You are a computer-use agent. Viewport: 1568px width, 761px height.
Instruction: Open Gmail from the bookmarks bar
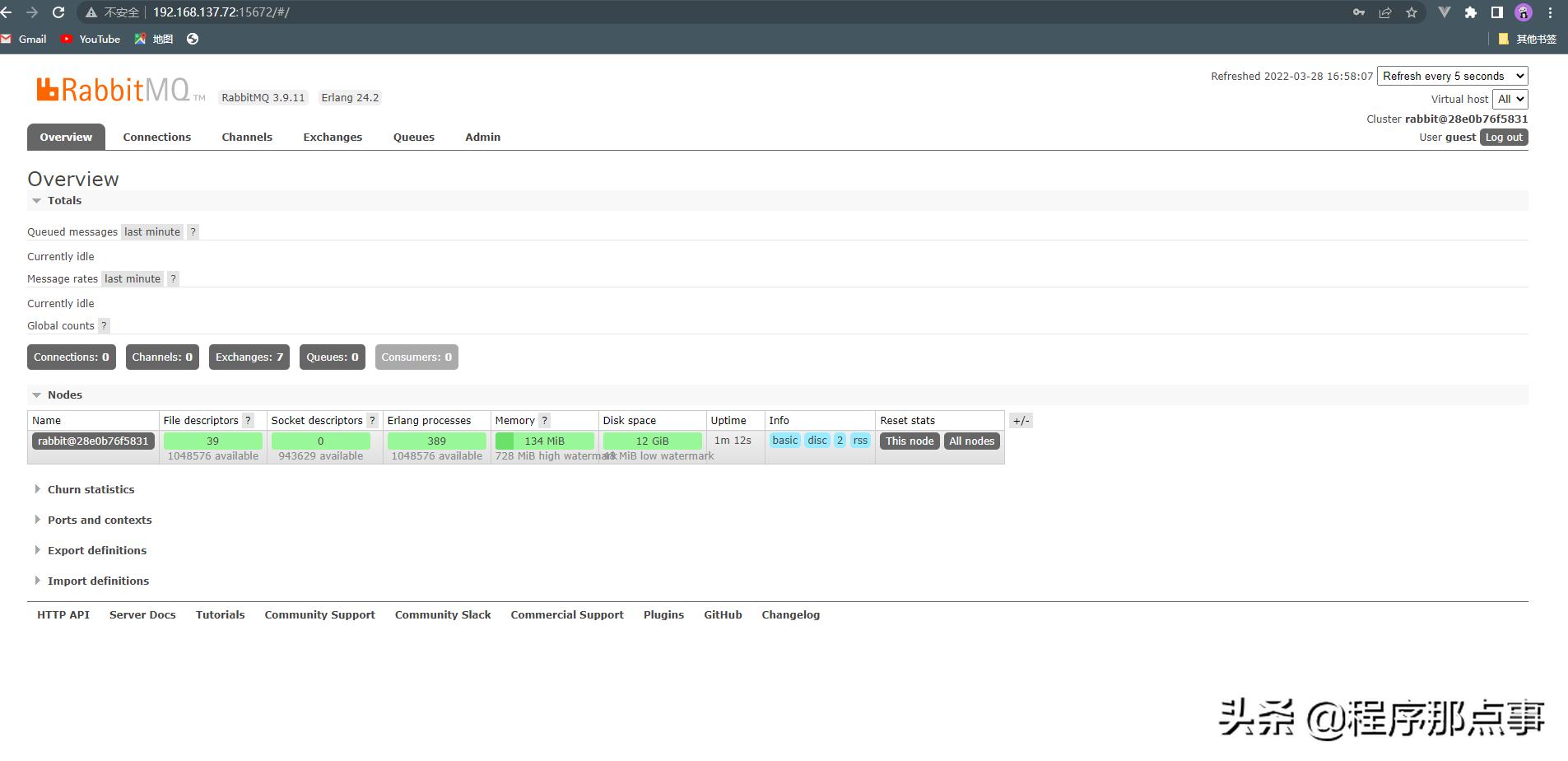coord(25,39)
